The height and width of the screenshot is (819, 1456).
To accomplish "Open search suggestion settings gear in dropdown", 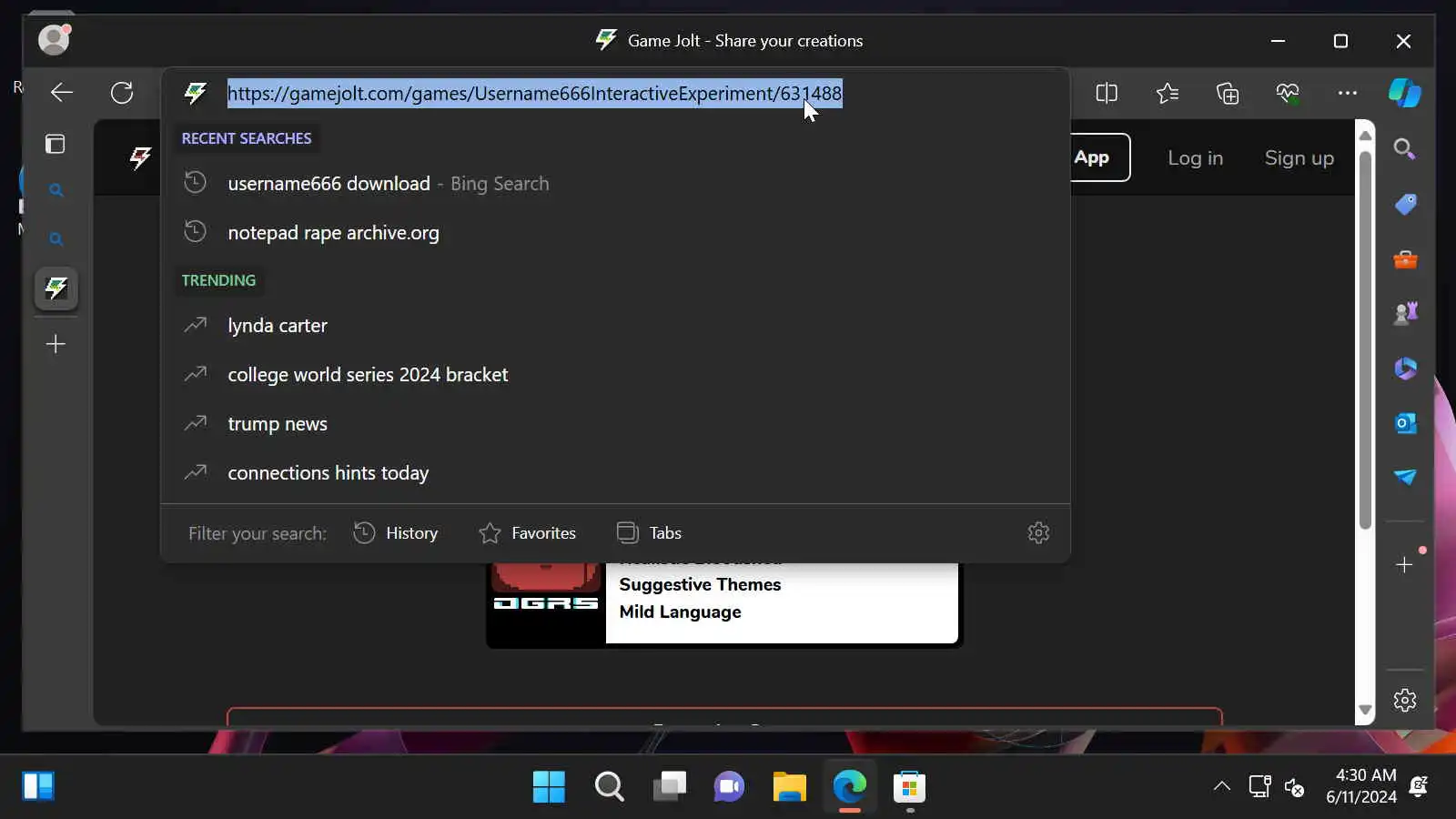I will [x=1038, y=533].
